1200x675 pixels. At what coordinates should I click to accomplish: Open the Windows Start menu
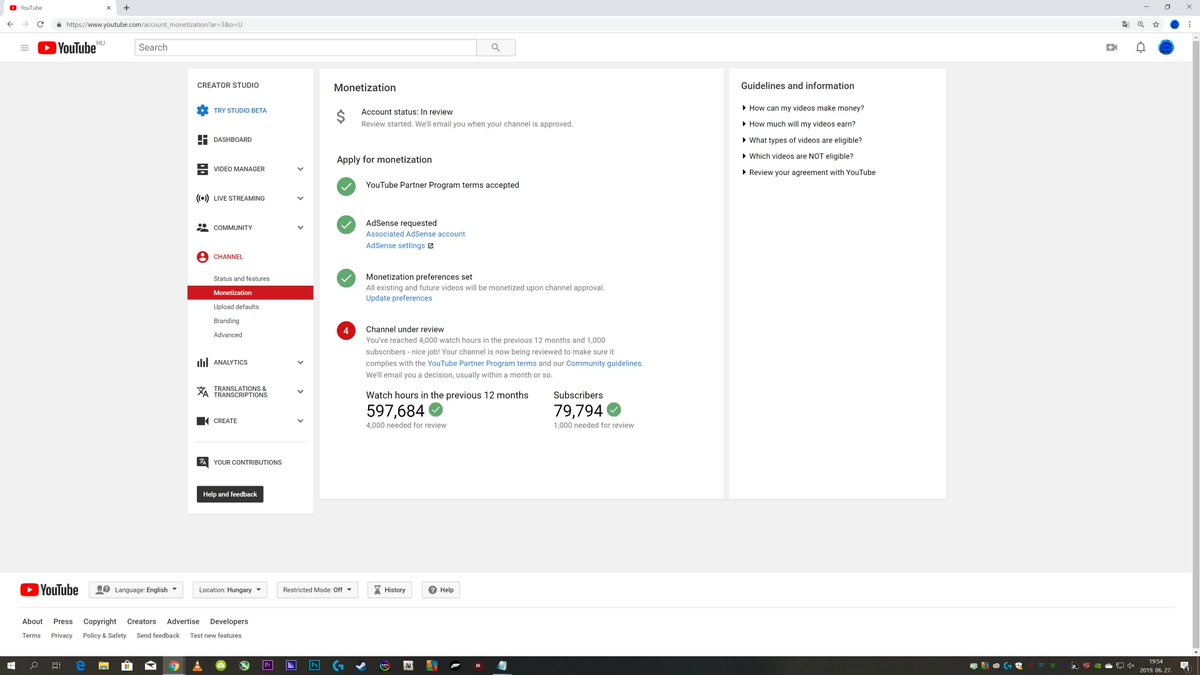(x=10, y=665)
